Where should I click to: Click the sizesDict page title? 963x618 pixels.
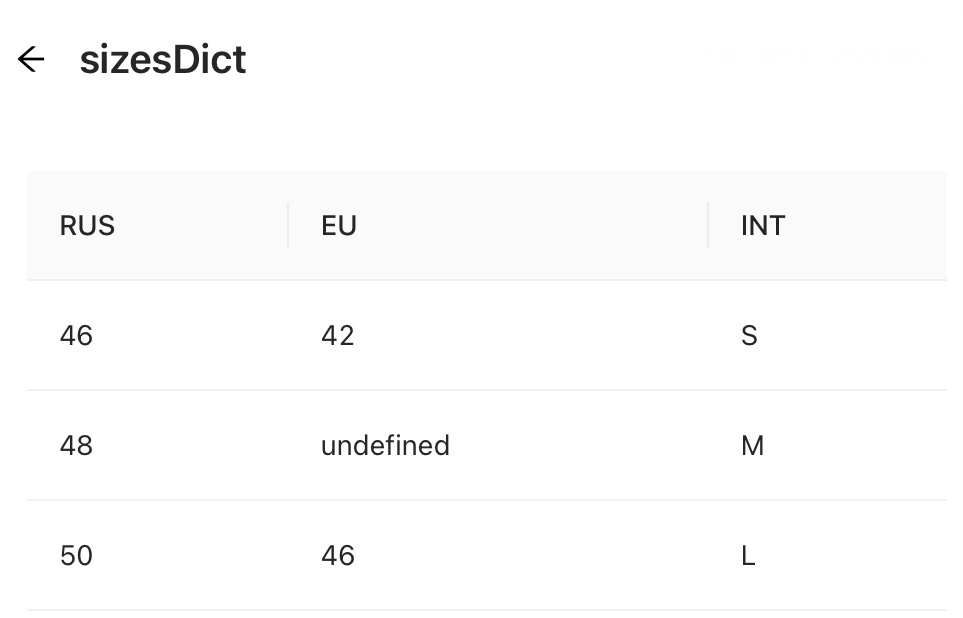click(163, 60)
